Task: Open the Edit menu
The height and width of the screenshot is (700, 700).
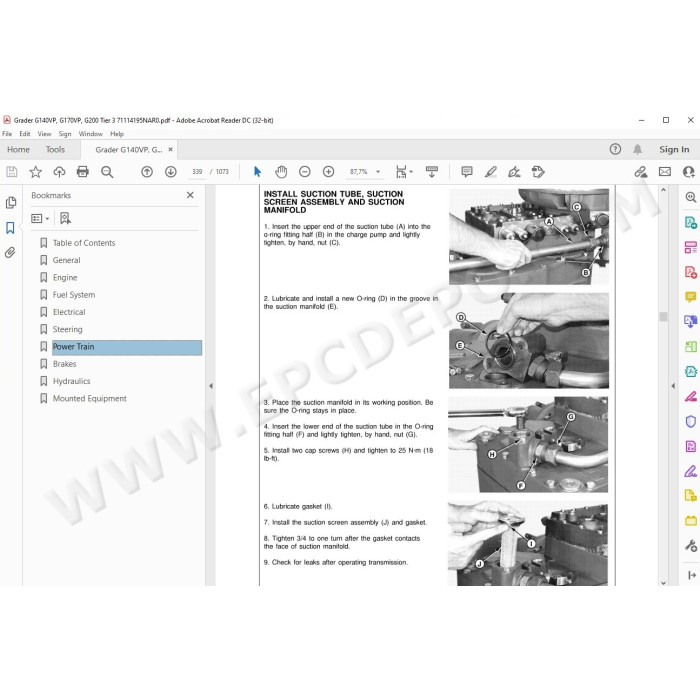Action: click(x=25, y=134)
